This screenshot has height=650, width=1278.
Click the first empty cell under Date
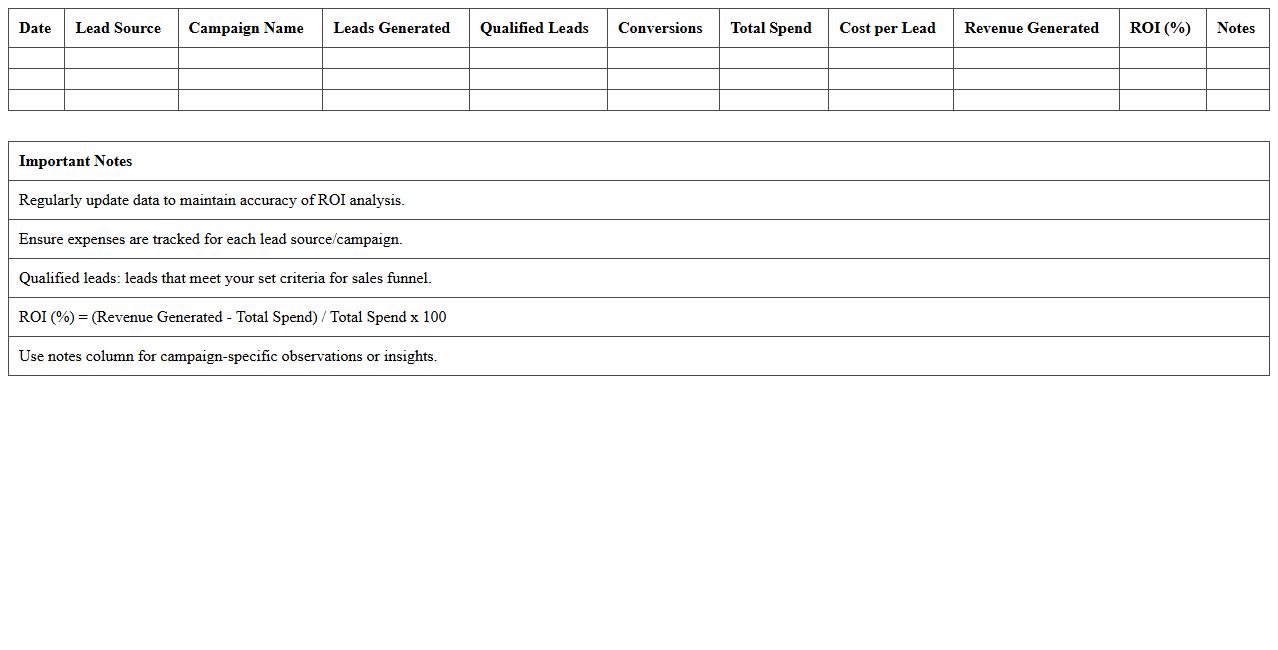[35, 57]
